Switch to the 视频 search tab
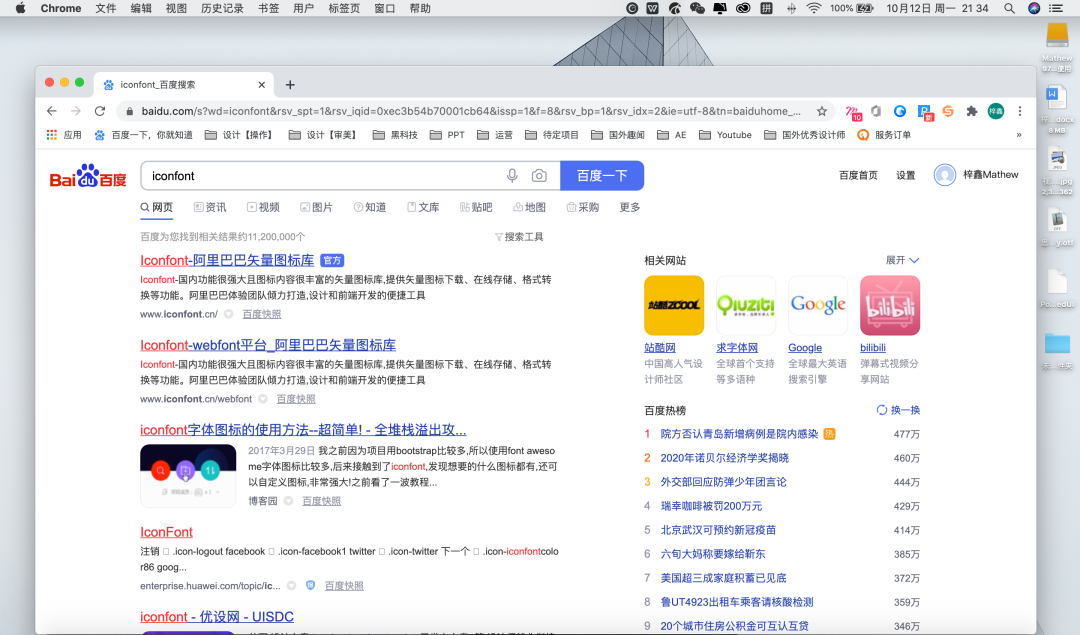This screenshot has height=635, width=1080. pyautogui.click(x=263, y=207)
